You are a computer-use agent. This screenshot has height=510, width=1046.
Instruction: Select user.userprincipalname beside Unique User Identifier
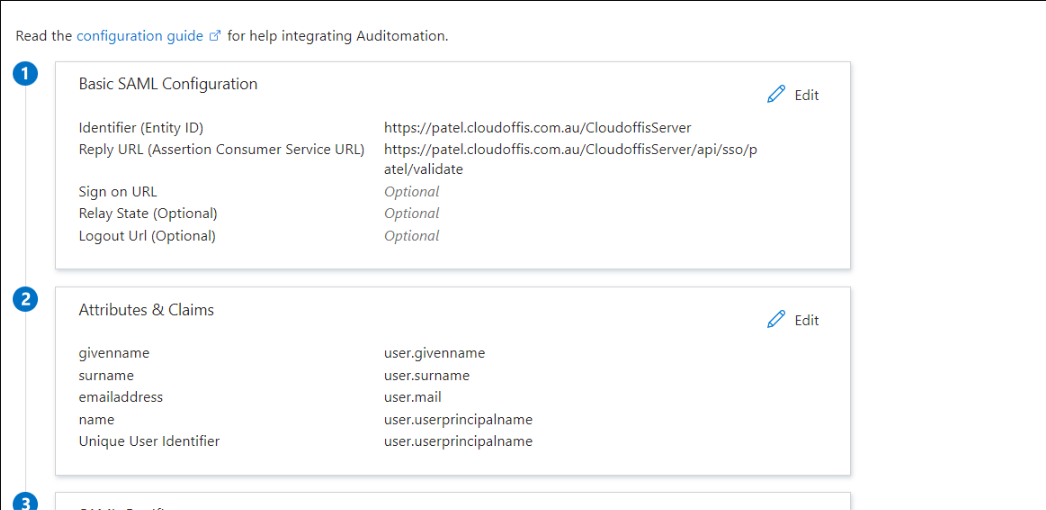[x=458, y=441]
